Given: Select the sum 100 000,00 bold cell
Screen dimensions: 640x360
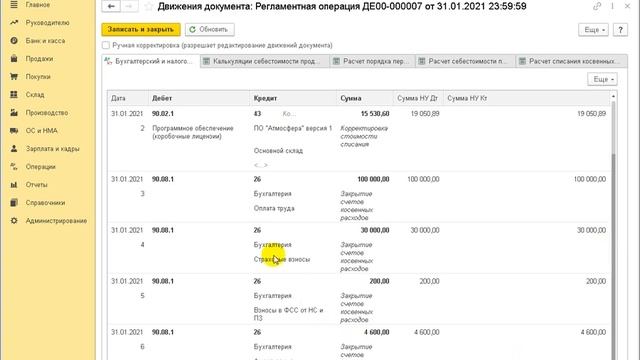Looking at the screenshot, I should point(373,179).
